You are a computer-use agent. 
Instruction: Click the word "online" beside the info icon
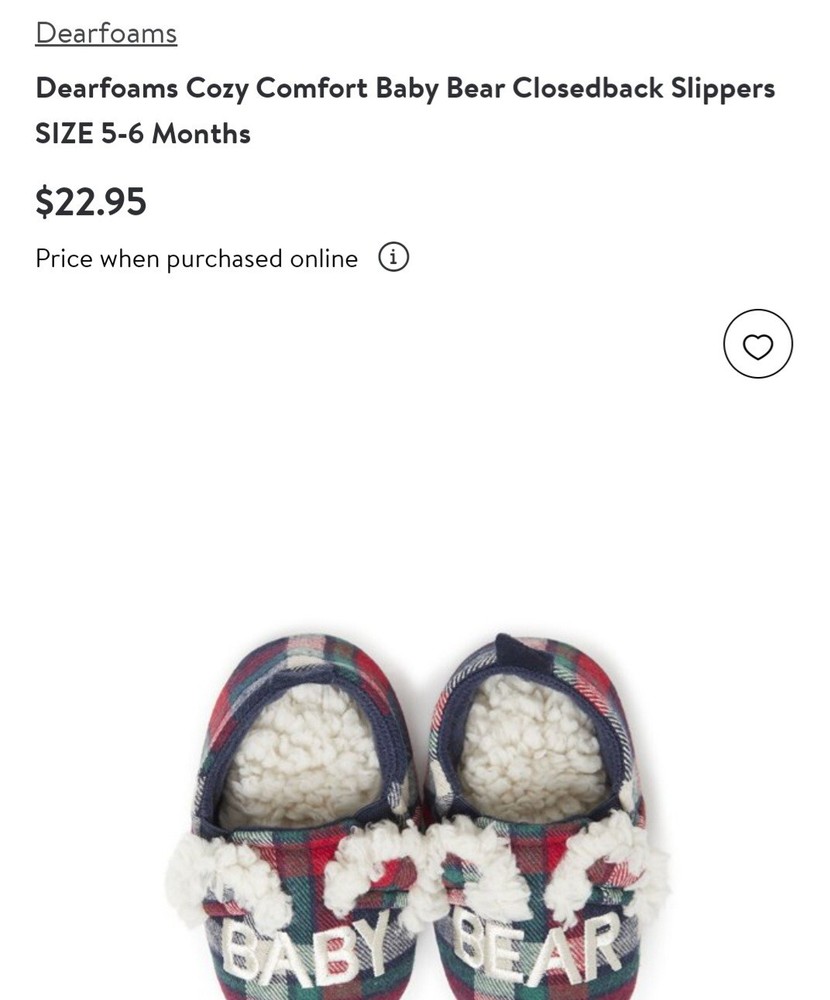323,258
